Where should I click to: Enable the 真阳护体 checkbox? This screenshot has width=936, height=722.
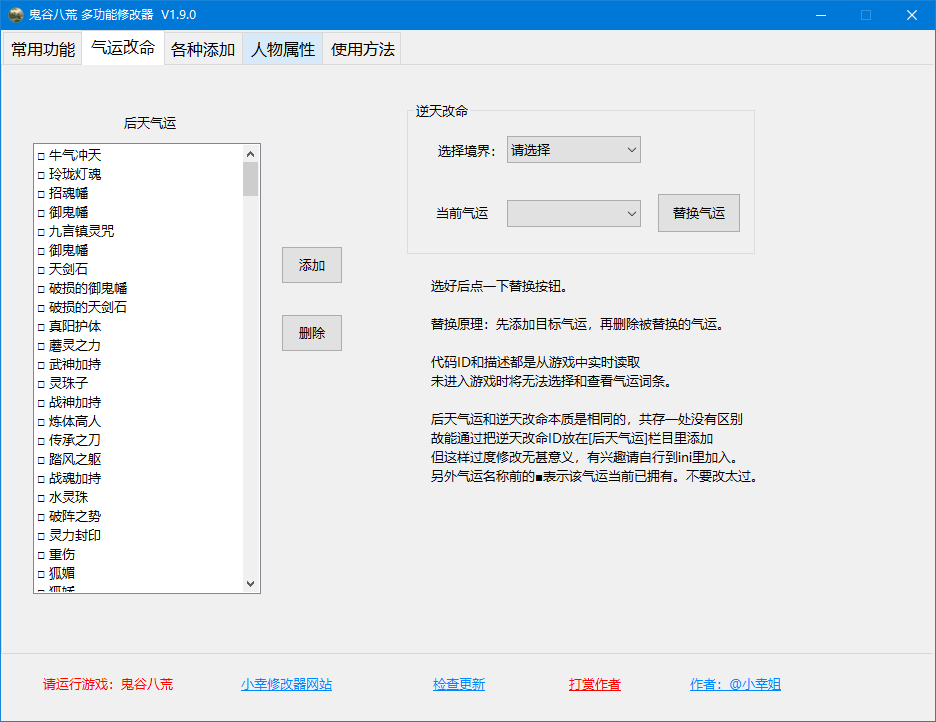tap(41, 327)
